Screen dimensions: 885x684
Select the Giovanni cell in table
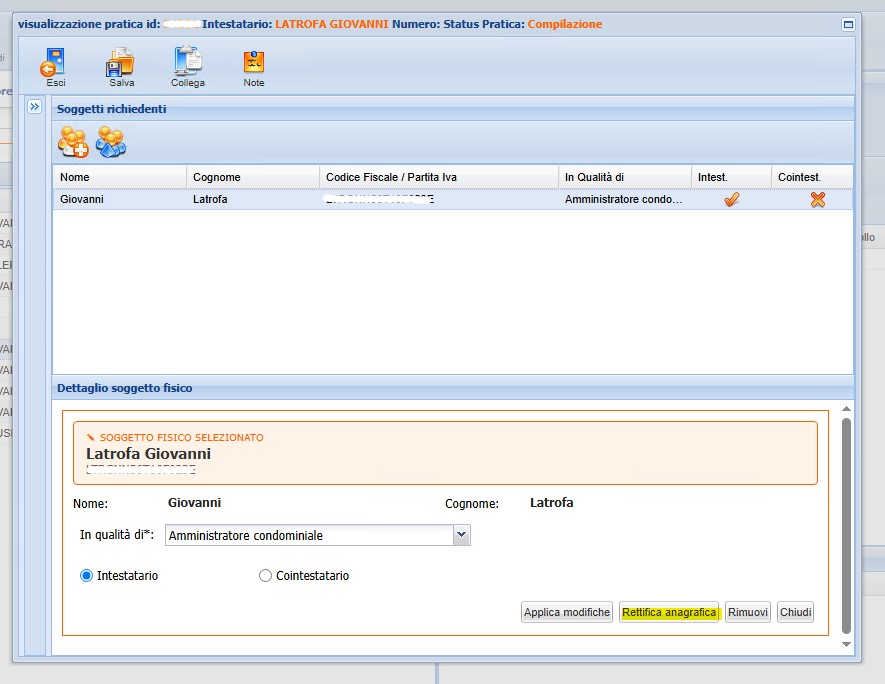[120, 199]
